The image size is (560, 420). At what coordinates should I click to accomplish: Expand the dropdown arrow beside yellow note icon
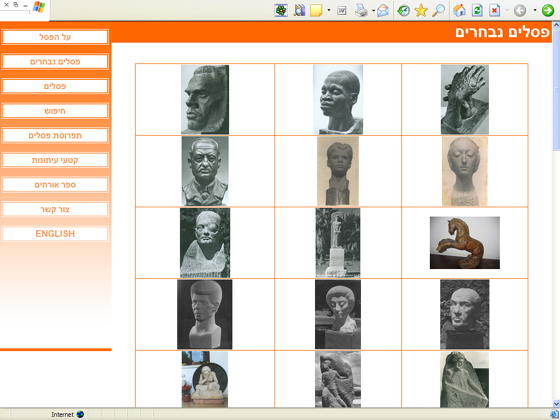click(329, 10)
